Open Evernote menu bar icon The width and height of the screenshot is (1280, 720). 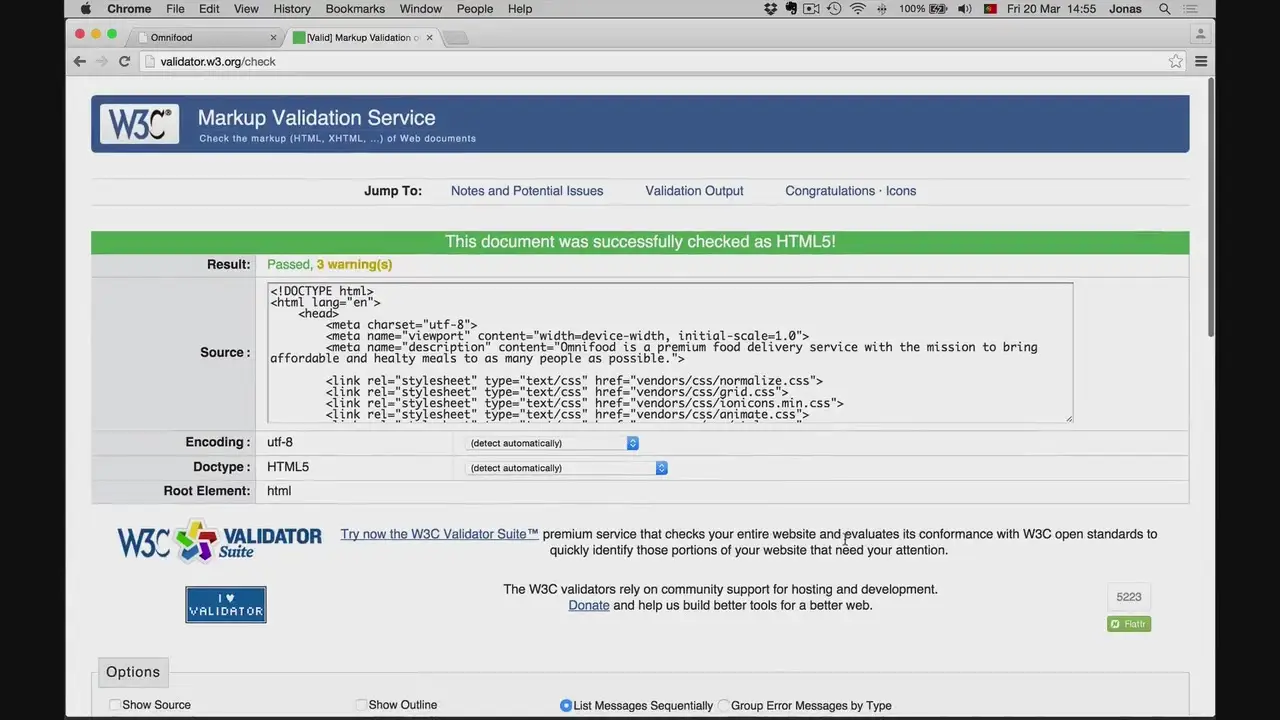click(791, 9)
